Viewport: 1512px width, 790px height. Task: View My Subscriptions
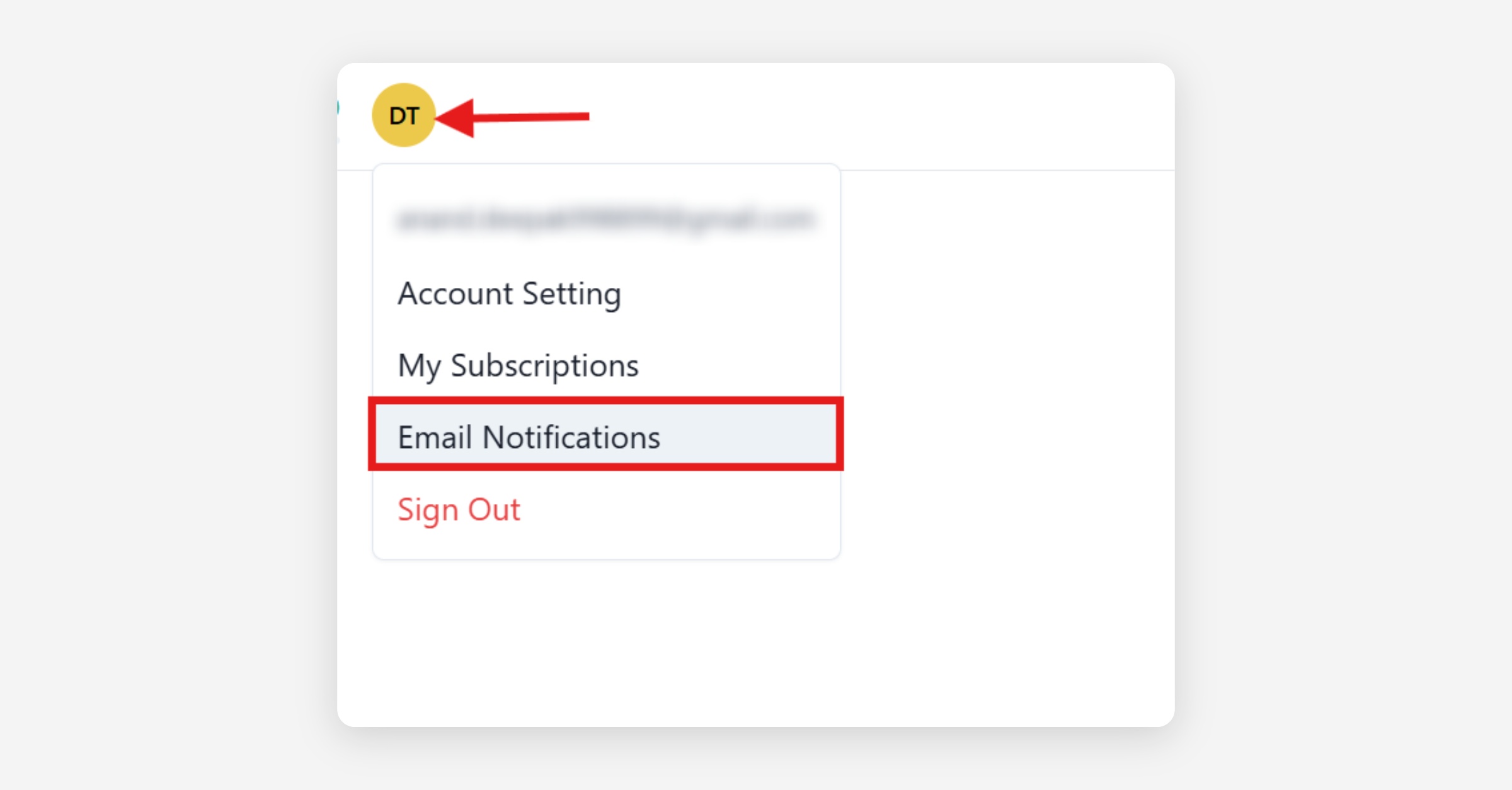pos(518,365)
